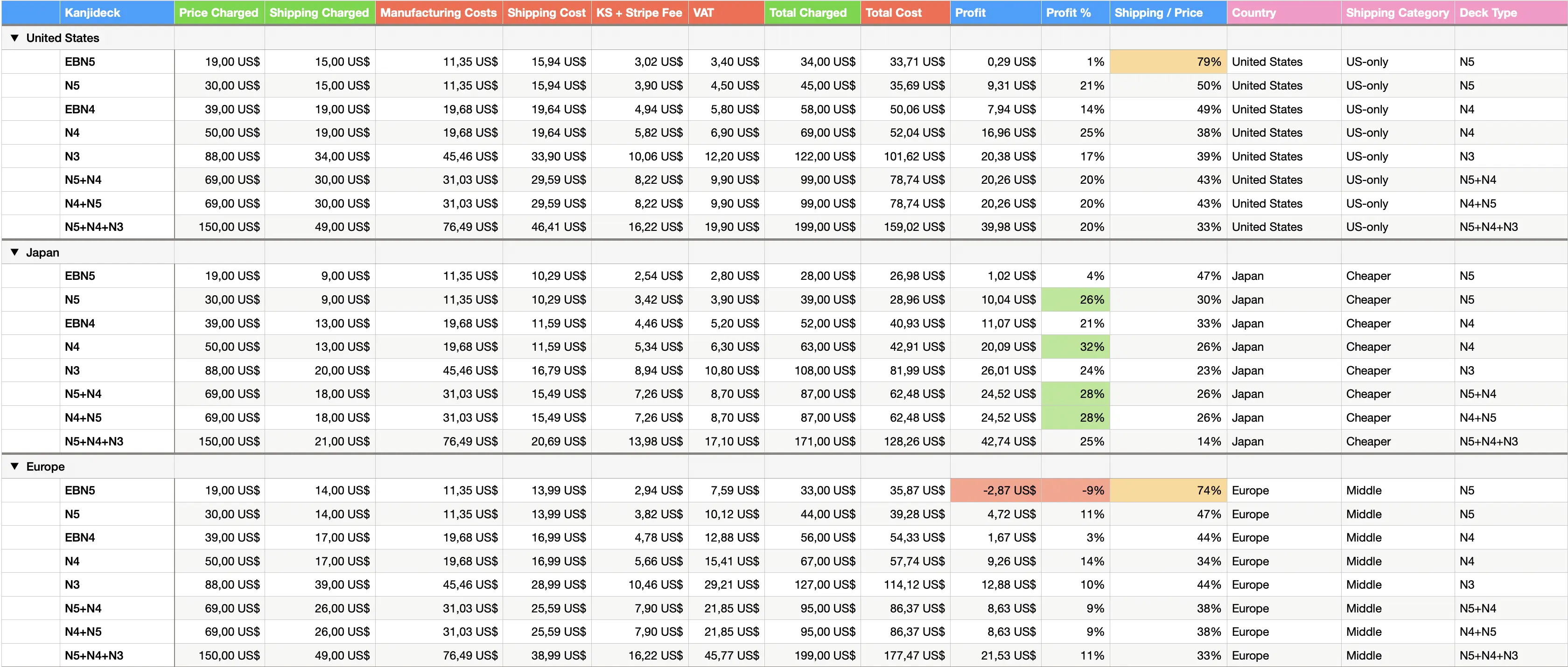Select the KS + Stripe Fee header
The width and height of the screenshot is (1568, 667).
click(639, 12)
